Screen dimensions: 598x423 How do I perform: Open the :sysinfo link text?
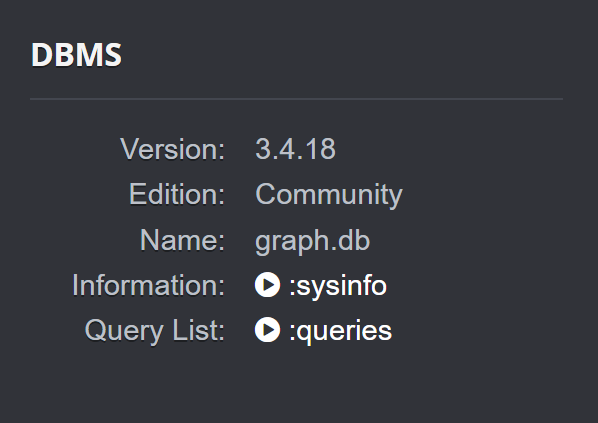coord(338,286)
